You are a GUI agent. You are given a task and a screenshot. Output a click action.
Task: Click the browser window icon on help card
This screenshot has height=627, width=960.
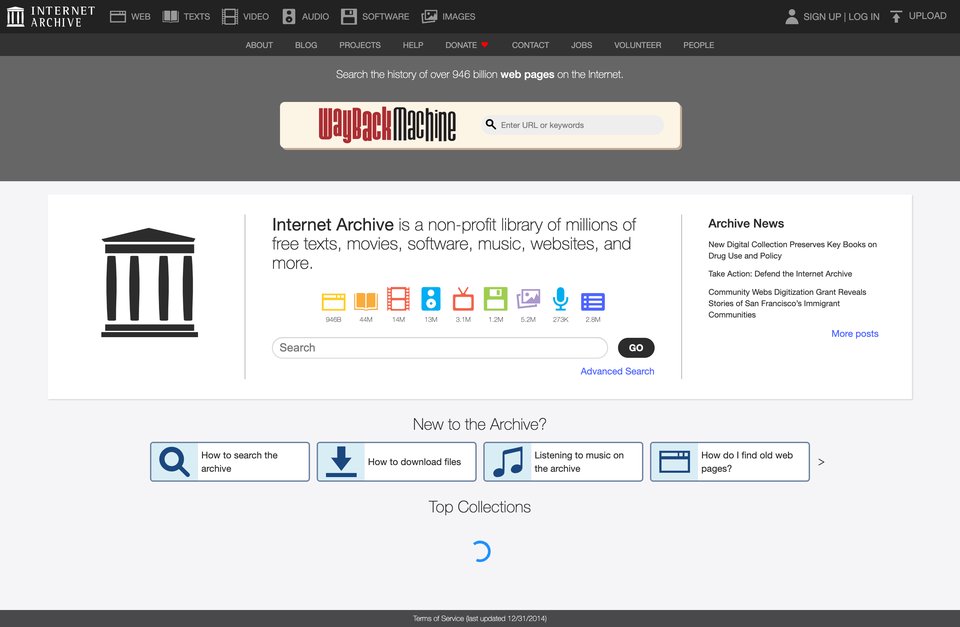coord(674,462)
